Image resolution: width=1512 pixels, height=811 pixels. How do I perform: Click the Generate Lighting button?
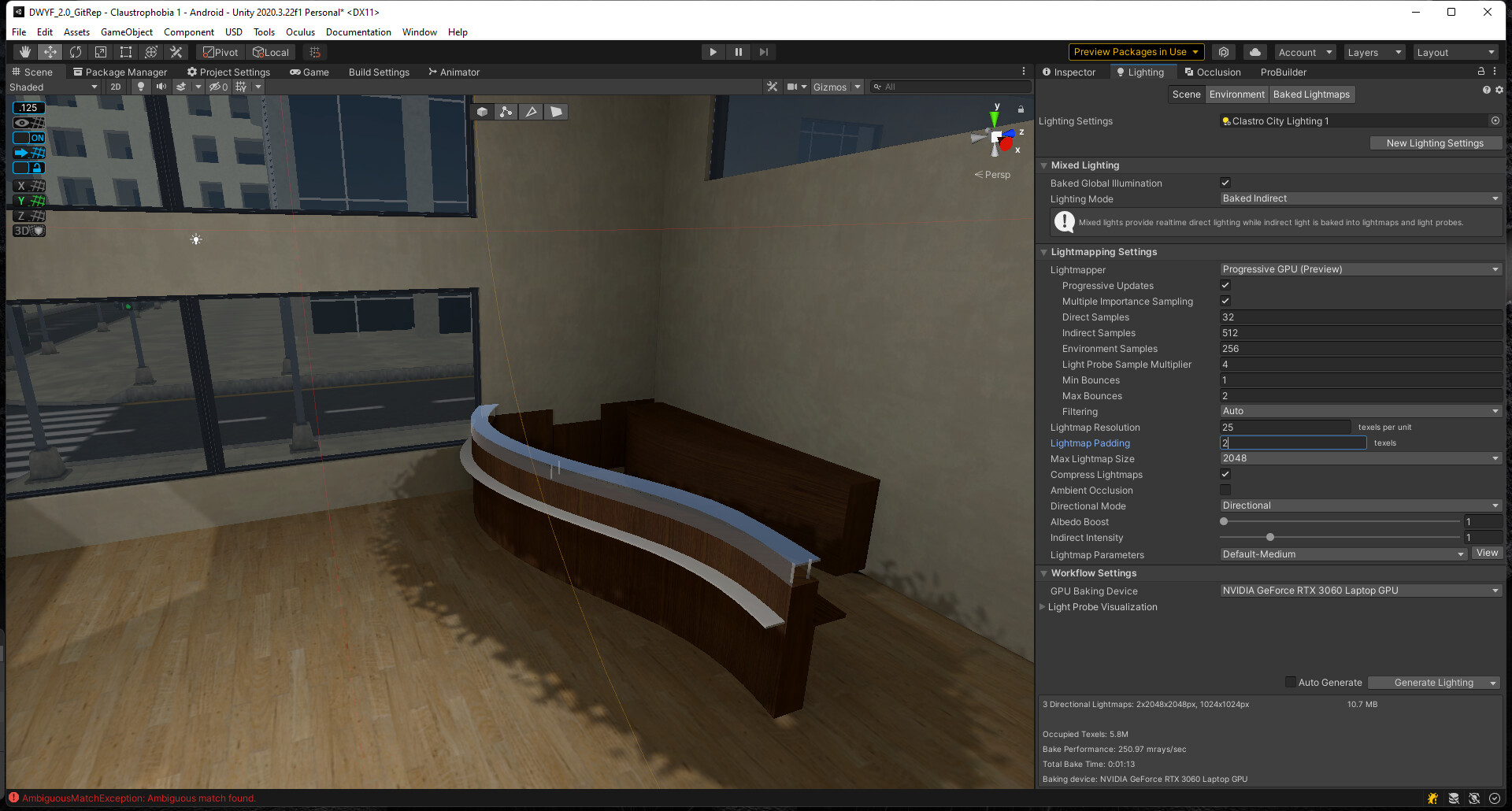(1432, 682)
